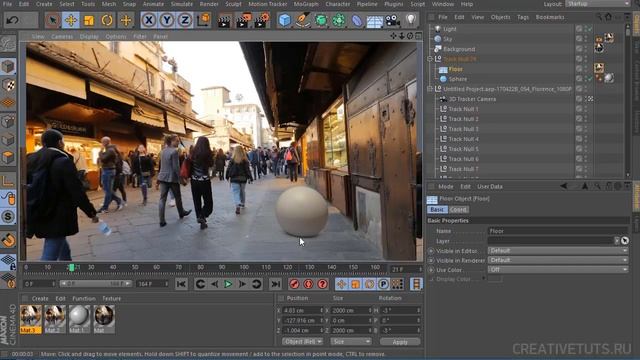The width and height of the screenshot is (640, 360).
Task: Toggle Parameter keyframe P icon
Action: pos(383,284)
